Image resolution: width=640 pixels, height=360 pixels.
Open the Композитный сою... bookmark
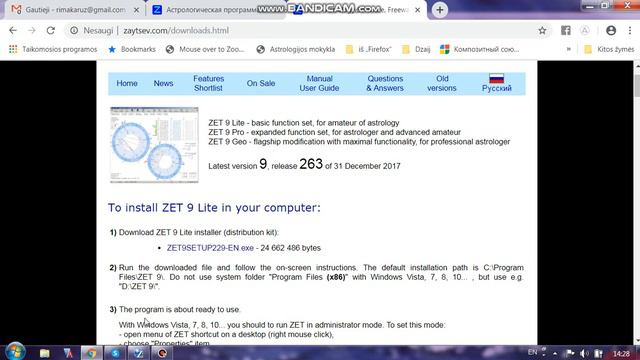pyautogui.click(x=480, y=49)
